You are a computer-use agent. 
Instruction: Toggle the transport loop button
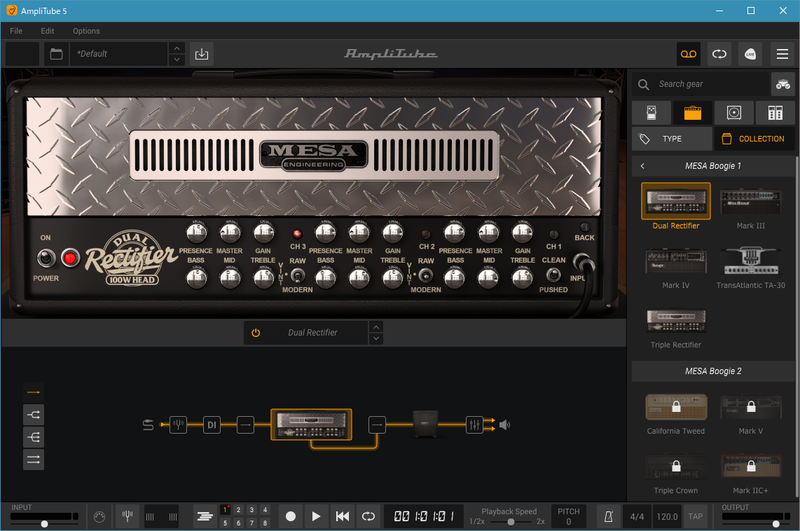tap(368, 517)
